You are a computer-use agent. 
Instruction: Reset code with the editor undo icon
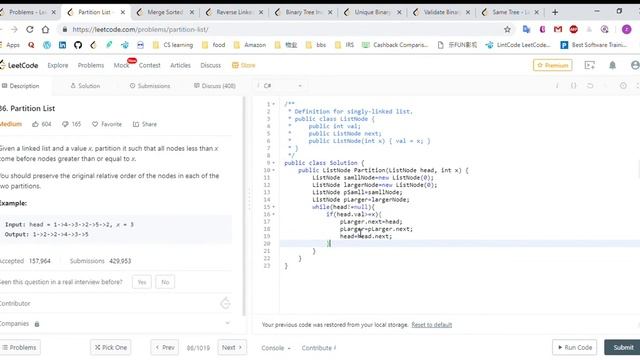tap(590, 86)
